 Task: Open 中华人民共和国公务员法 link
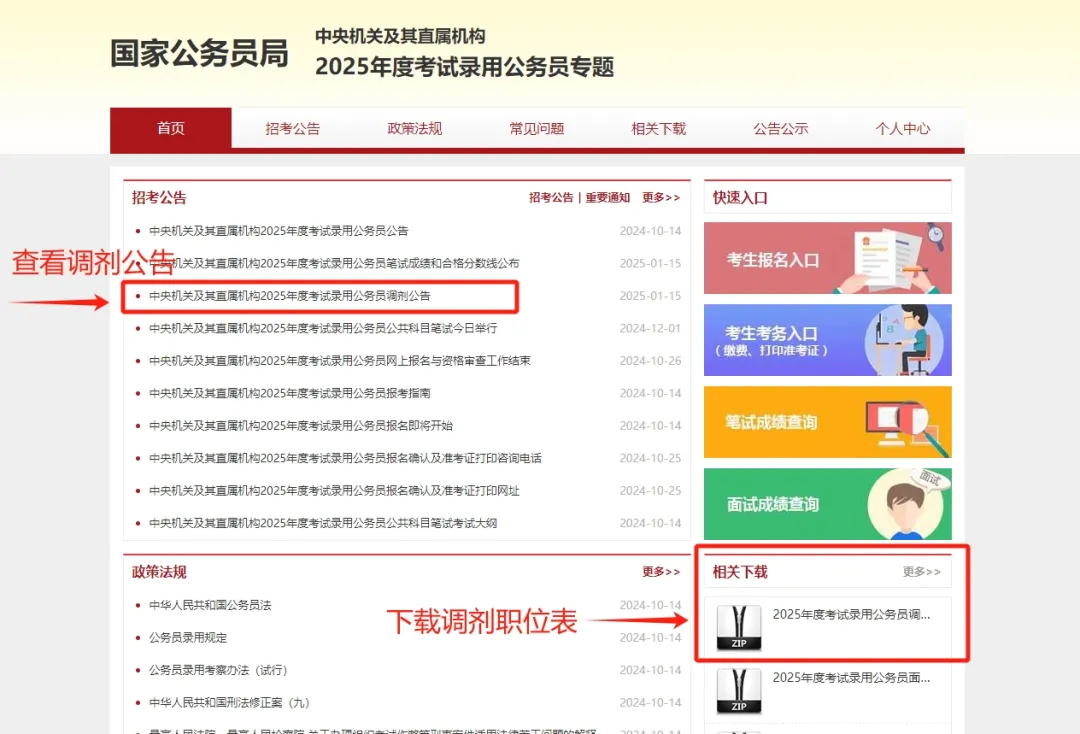210,605
